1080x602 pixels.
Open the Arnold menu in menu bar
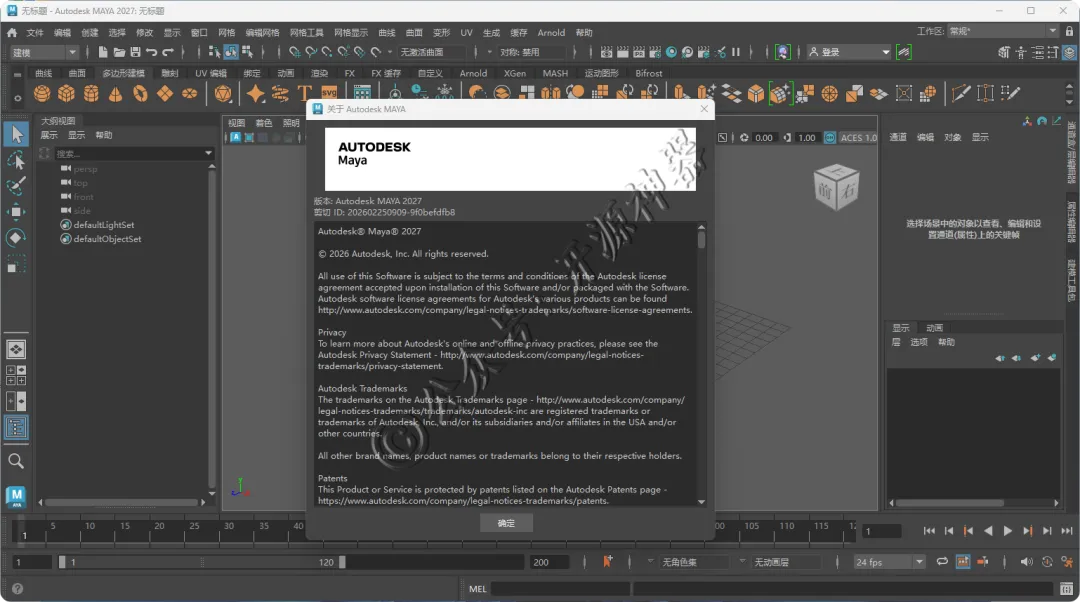[x=551, y=32]
